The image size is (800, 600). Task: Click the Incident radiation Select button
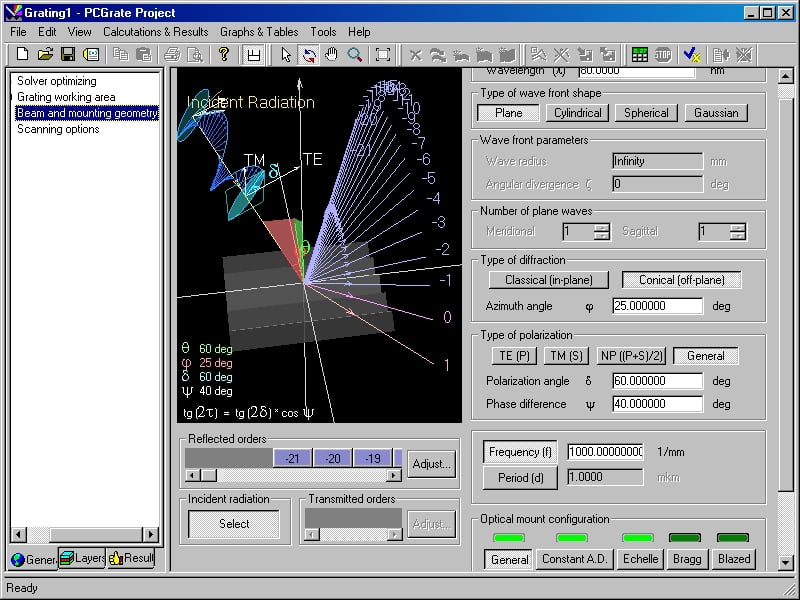tap(234, 523)
